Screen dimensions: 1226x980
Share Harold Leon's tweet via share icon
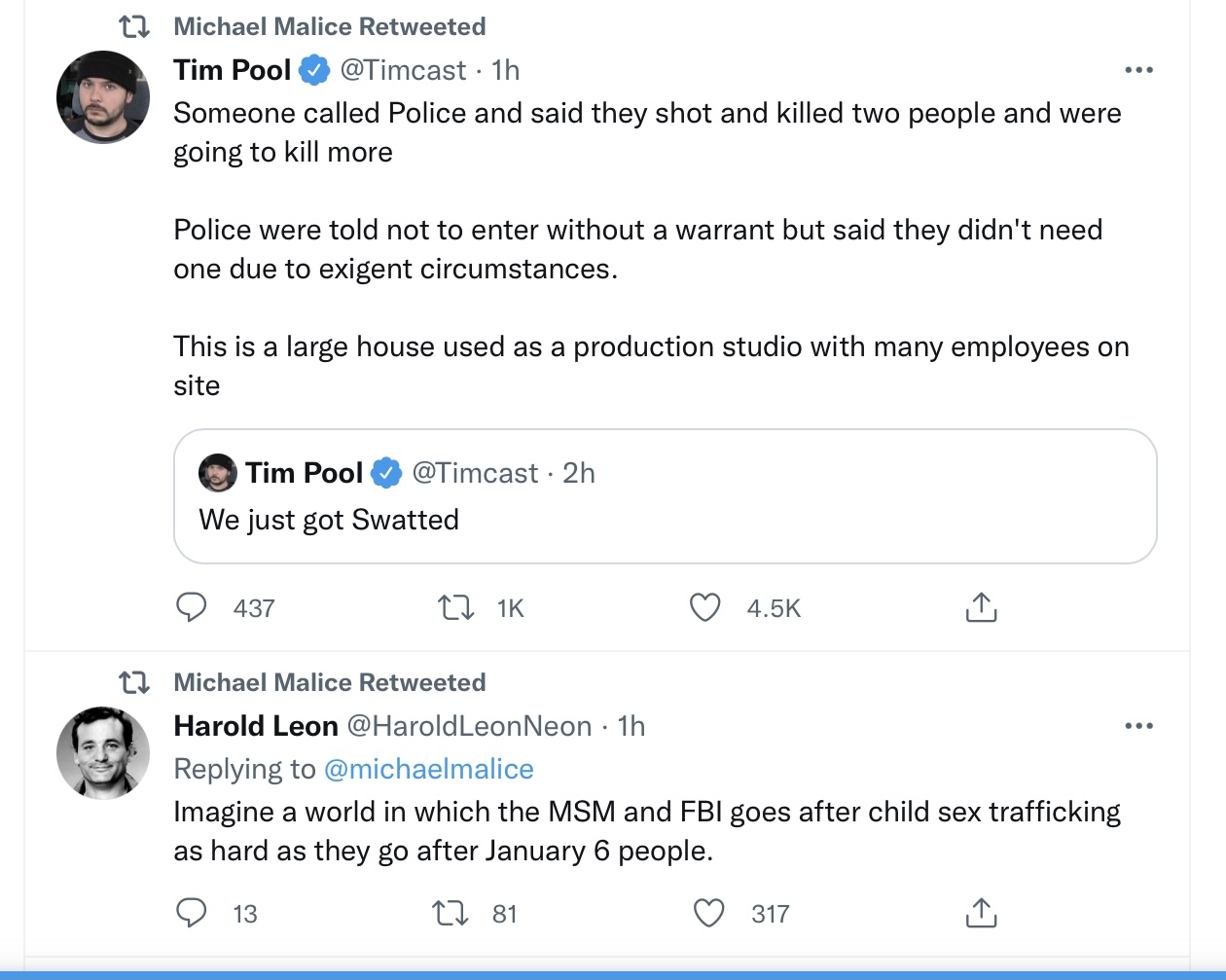point(981,913)
